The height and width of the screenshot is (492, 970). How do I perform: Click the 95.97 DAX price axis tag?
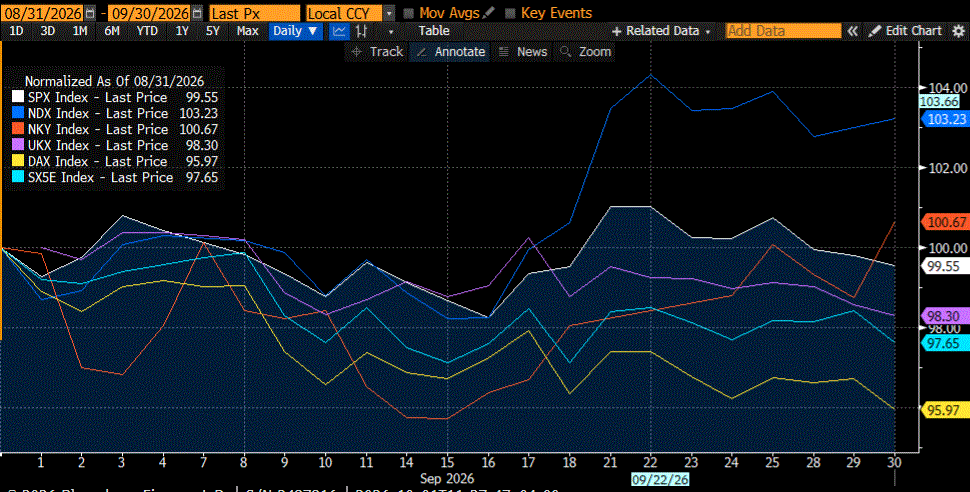point(945,410)
